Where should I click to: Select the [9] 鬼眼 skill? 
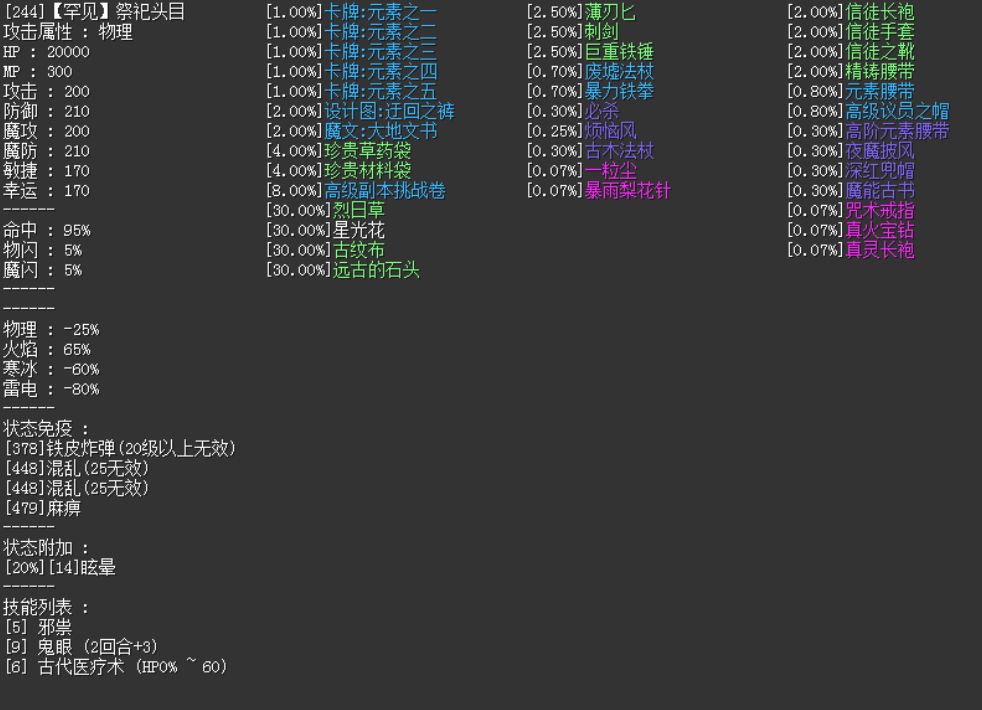[81, 647]
